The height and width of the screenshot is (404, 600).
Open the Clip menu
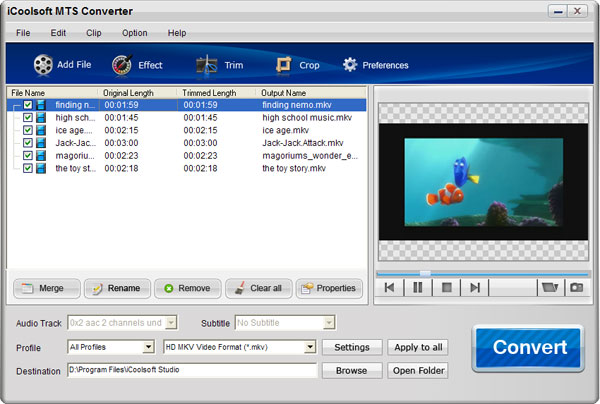coord(94,33)
